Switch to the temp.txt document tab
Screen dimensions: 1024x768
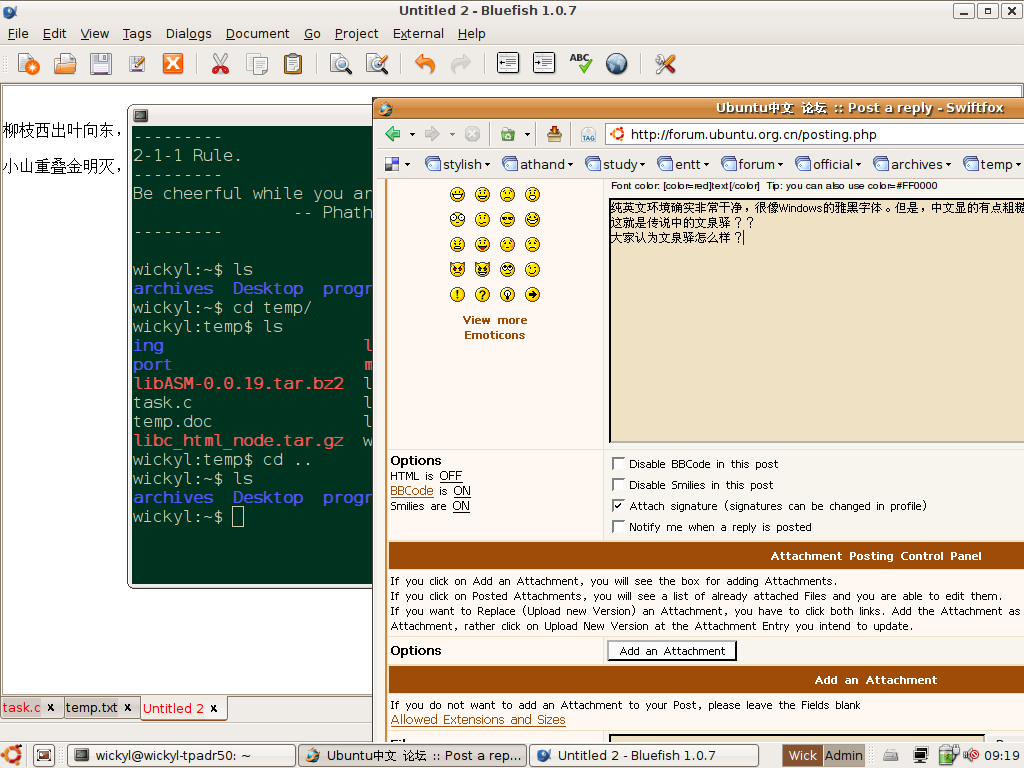[x=91, y=707]
